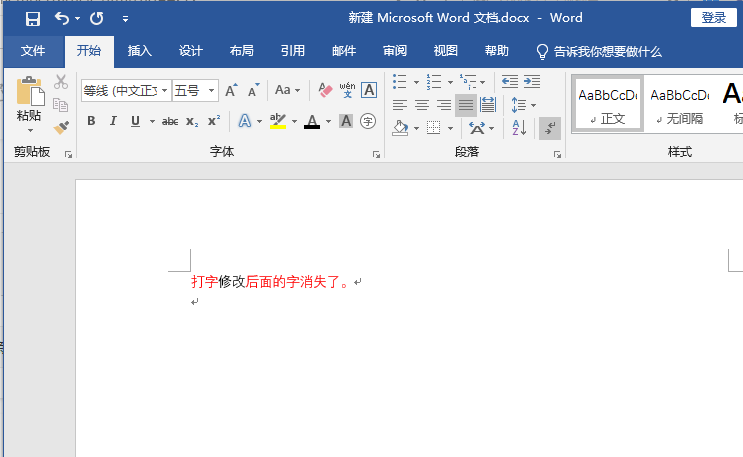
Task: Expand the 粘贴 options arrow
Action: (x=30, y=130)
